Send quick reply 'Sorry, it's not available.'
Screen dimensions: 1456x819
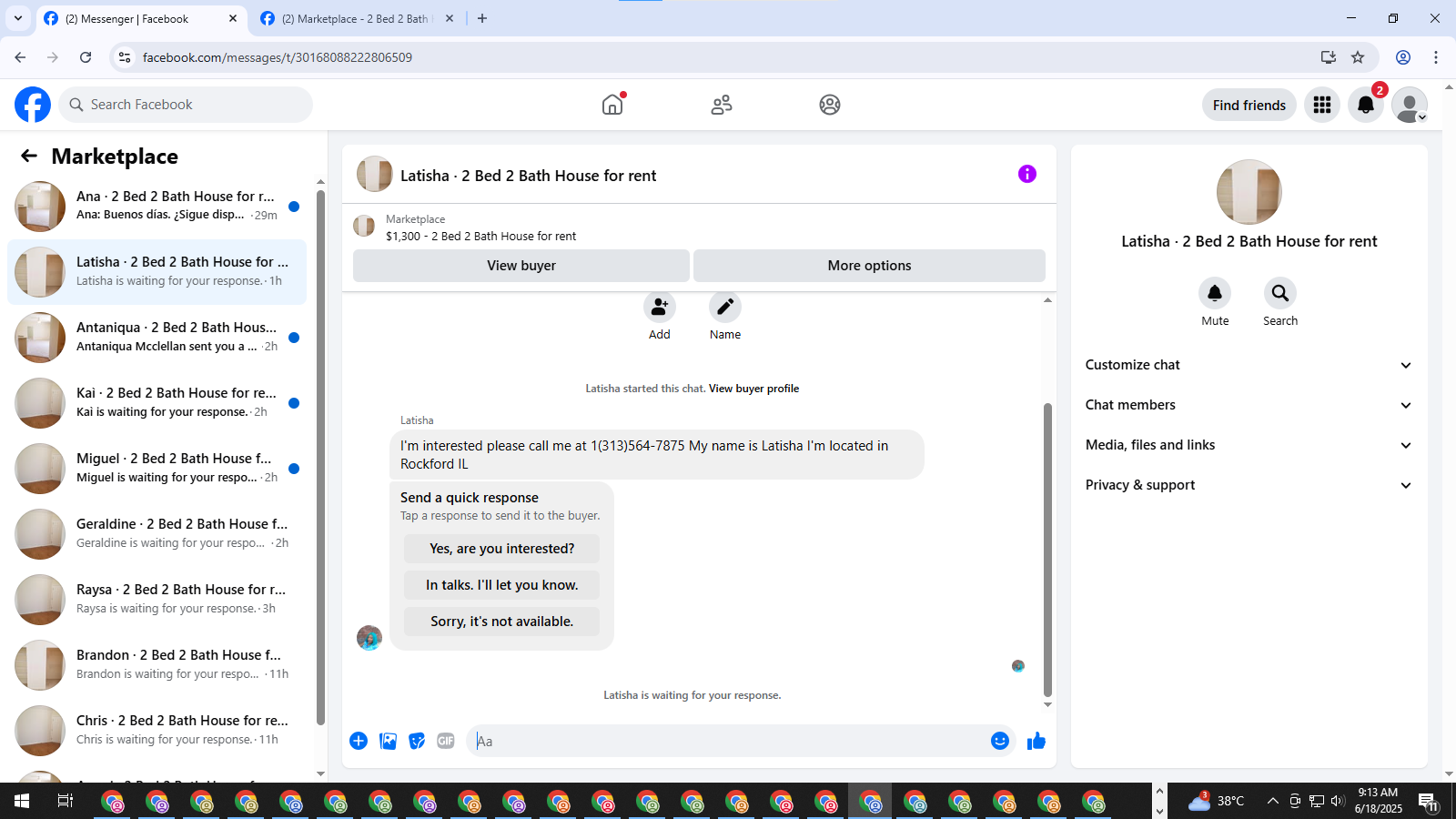click(501, 622)
